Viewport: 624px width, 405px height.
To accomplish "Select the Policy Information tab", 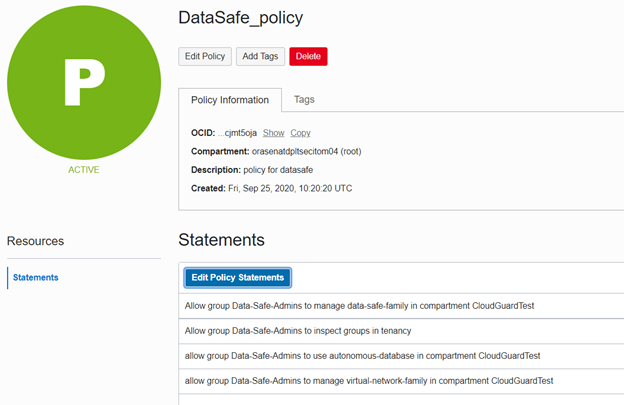I will pyautogui.click(x=230, y=100).
